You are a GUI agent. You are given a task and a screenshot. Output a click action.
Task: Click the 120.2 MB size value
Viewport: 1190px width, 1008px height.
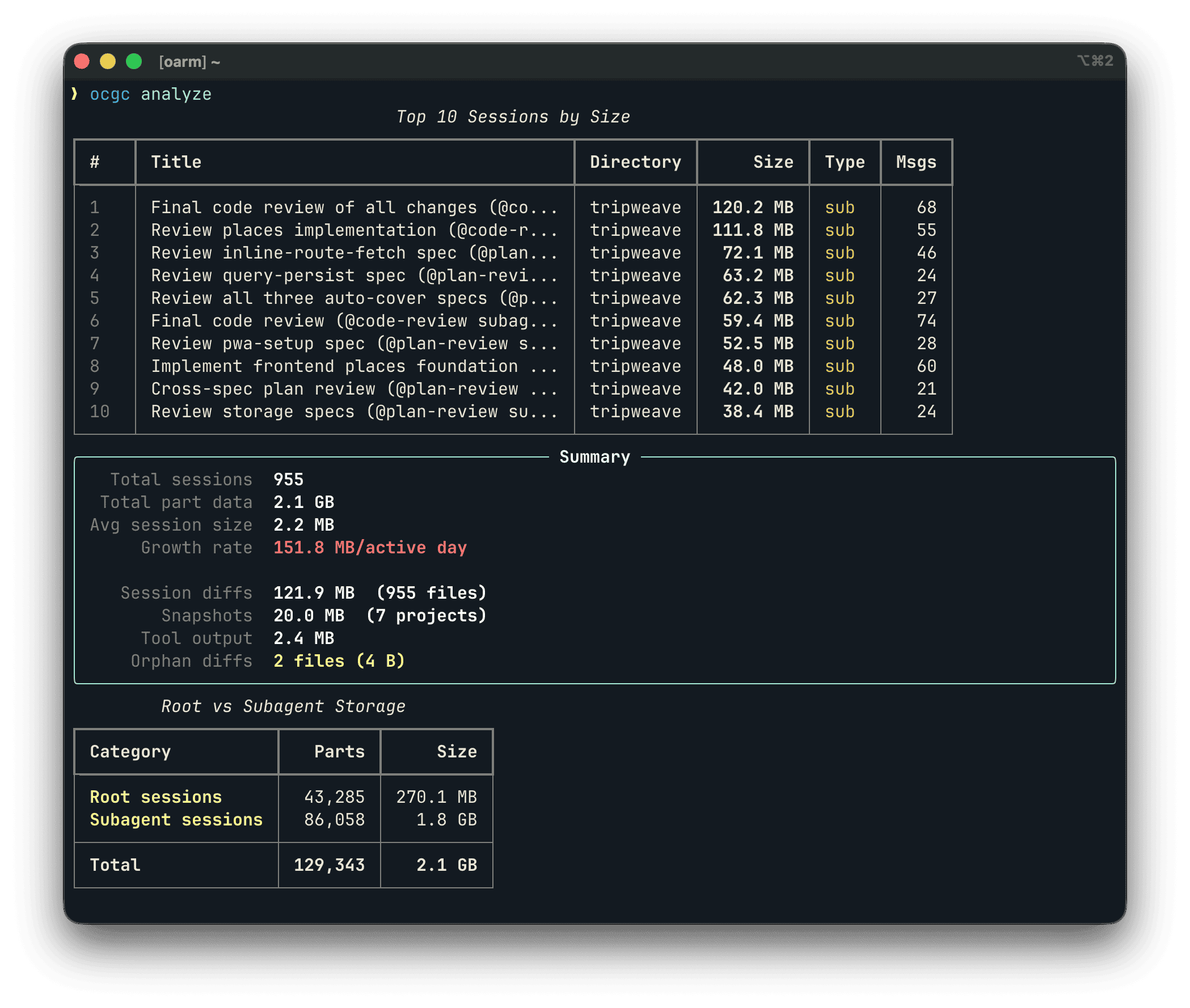pos(752,207)
